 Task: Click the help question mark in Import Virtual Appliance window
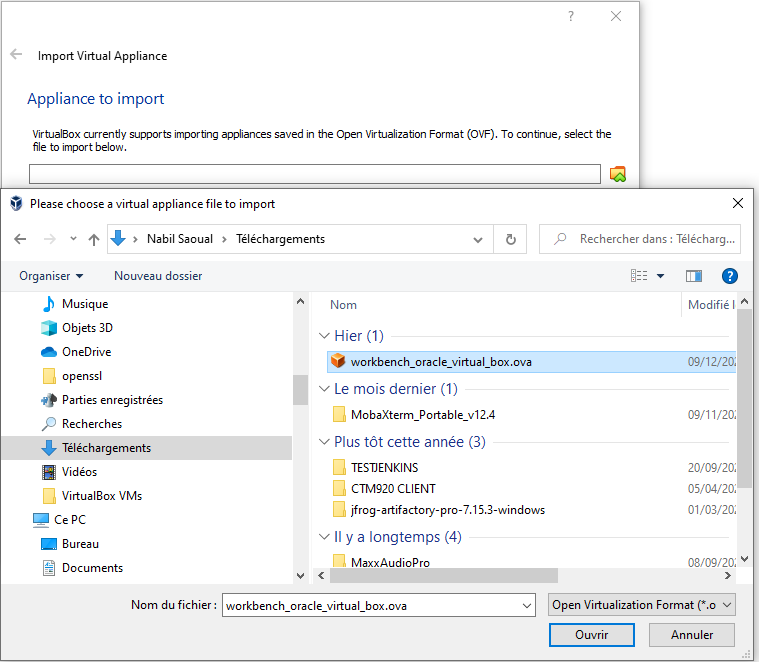(x=571, y=16)
